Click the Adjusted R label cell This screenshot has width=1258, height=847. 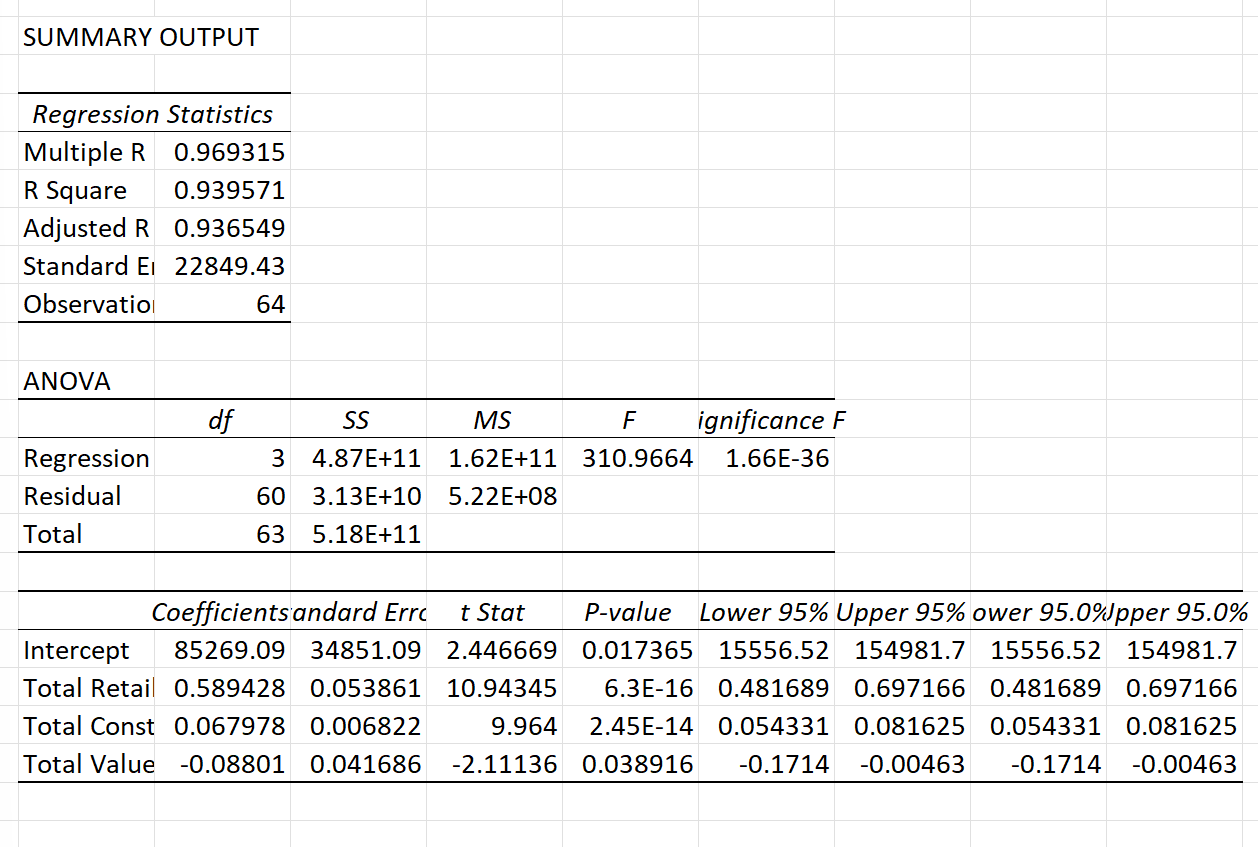86,229
